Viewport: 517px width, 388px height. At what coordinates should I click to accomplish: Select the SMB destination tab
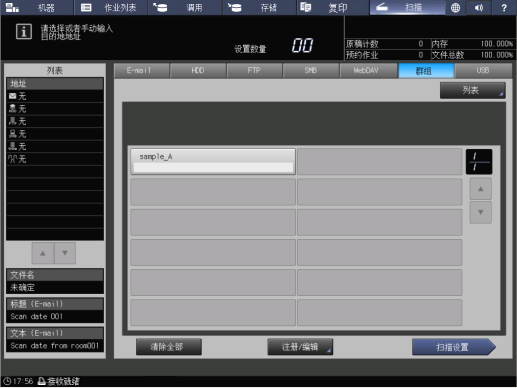pos(311,71)
